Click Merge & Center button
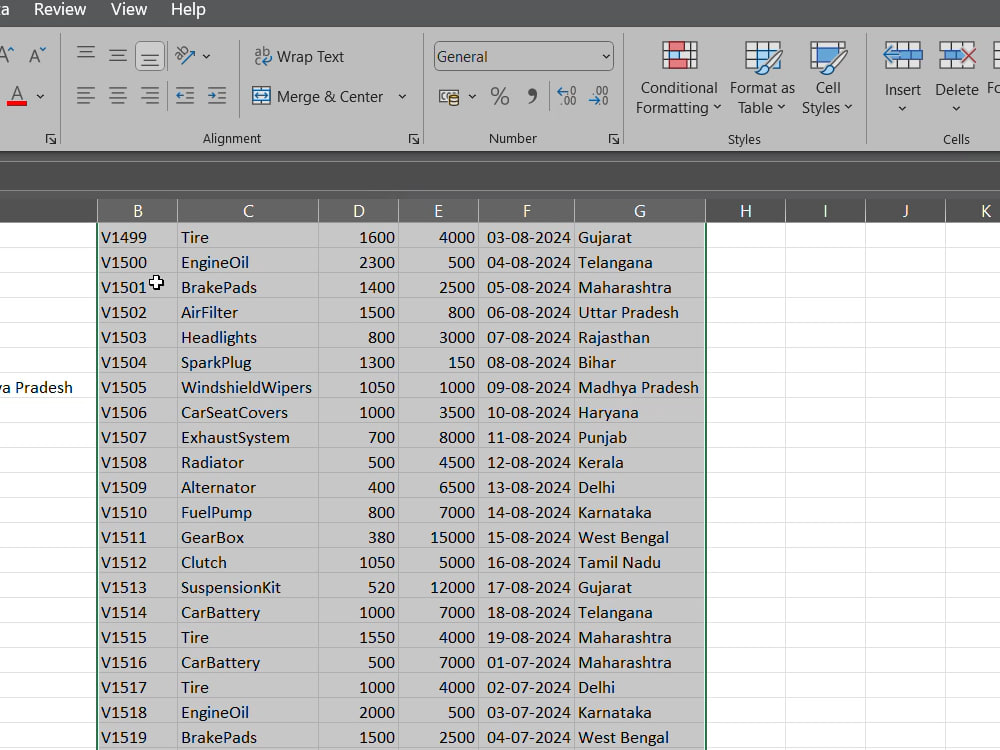The width and height of the screenshot is (1000, 750). pos(318,96)
